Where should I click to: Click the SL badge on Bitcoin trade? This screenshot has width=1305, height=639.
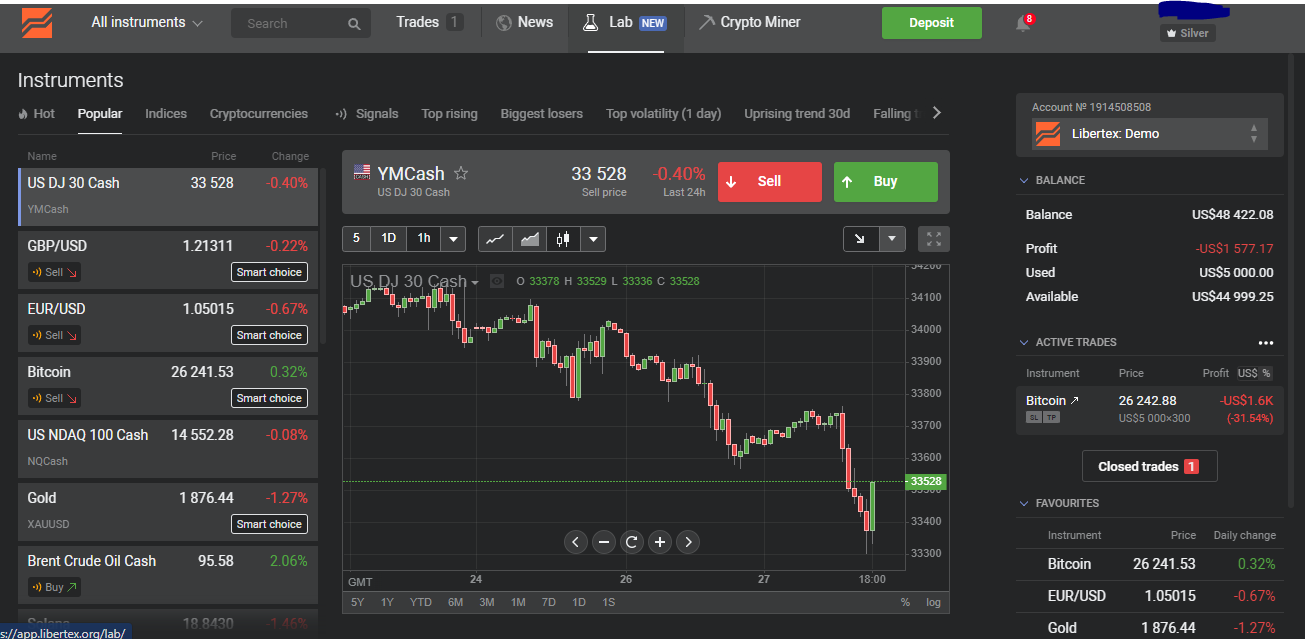pyautogui.click(x=1034, y=418)
